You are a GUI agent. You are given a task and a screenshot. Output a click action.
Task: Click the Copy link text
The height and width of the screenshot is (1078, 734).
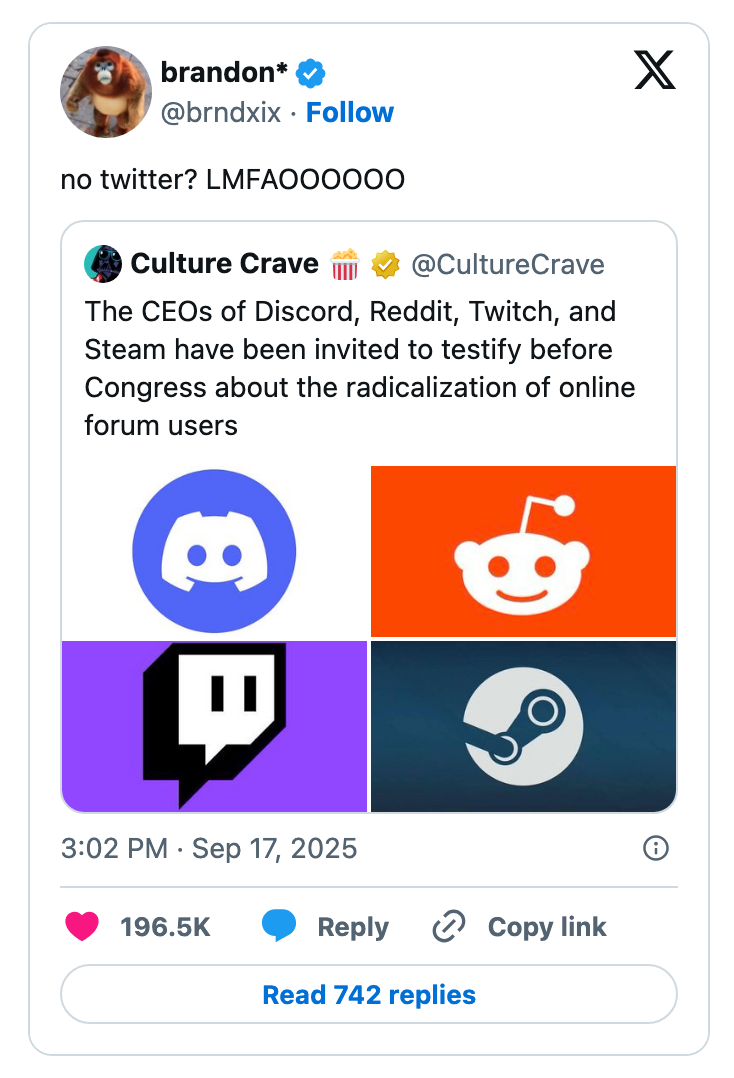pyautogui.click(x=547, y=927)
